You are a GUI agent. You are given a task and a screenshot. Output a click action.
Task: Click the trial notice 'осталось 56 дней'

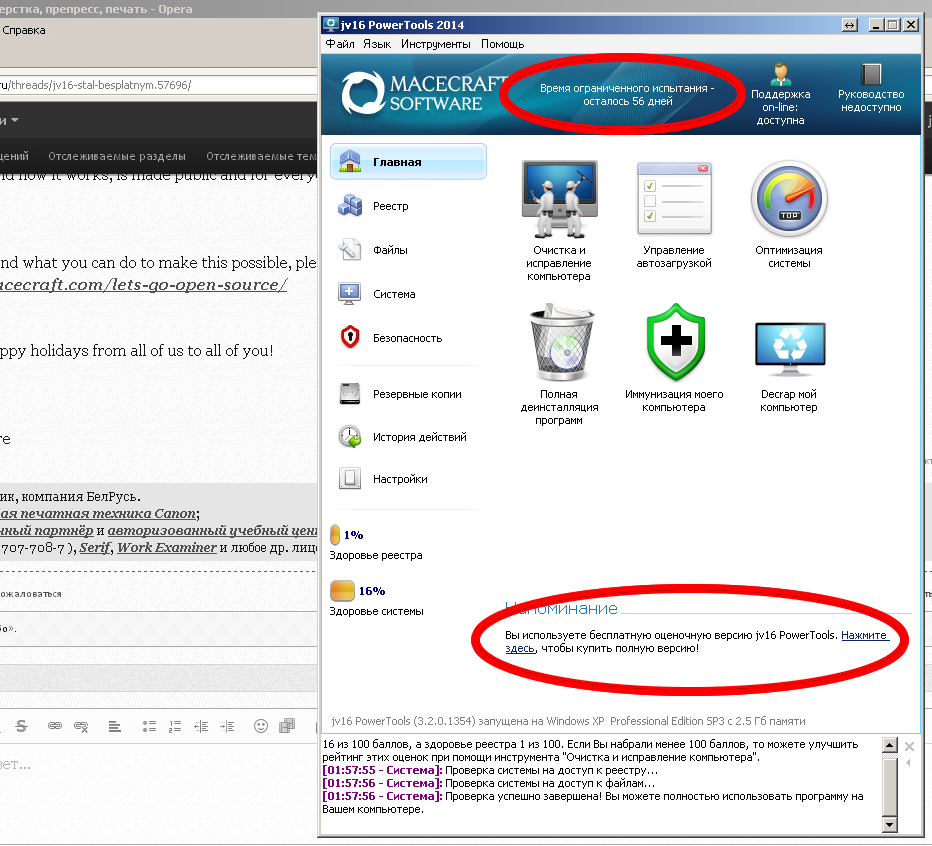tap(628, 101)
